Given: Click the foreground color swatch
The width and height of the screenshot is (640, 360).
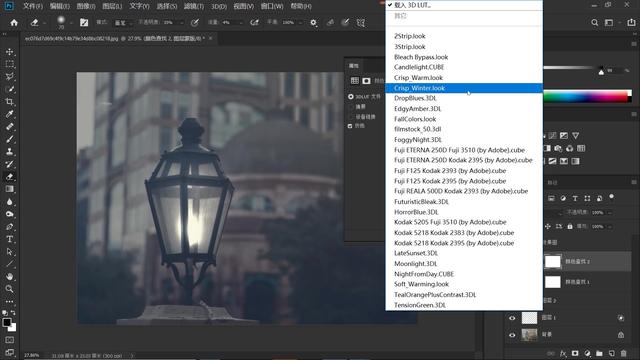Looking at the screenshot, I should click(x=7, y=322).
